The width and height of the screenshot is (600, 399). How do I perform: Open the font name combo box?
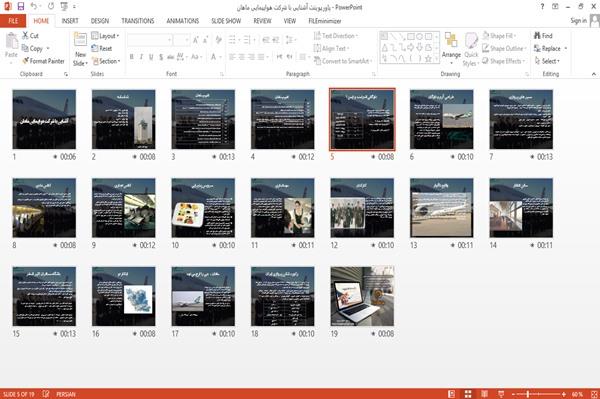pos(149,40)
